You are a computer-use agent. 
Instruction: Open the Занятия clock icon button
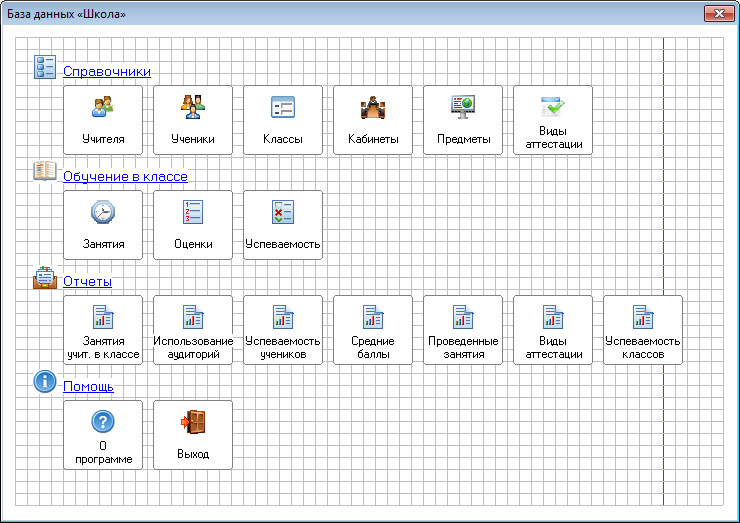(x=103, y=225)
